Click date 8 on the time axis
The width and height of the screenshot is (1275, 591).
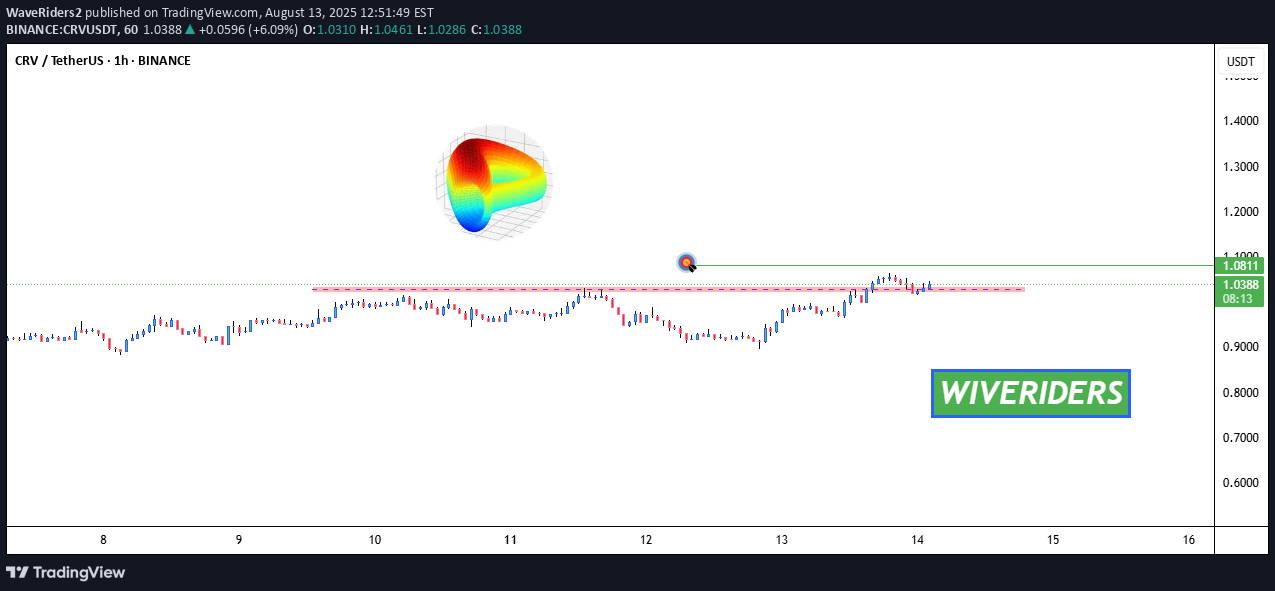tap(103, 540)
